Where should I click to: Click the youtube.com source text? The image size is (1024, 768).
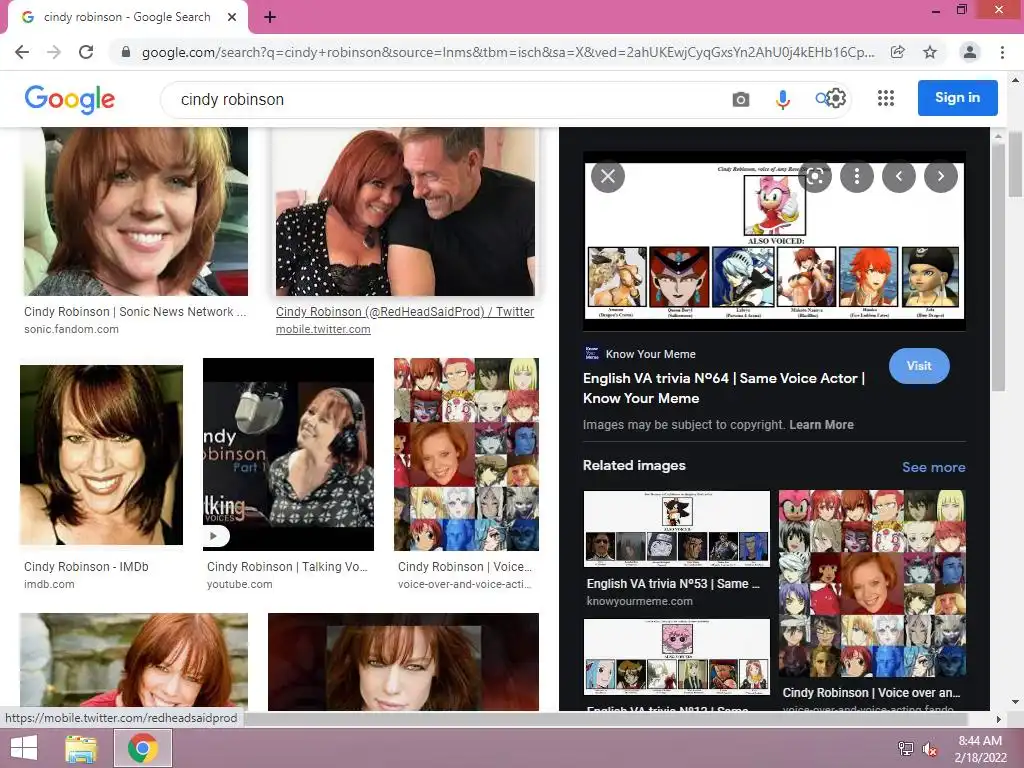240,584
